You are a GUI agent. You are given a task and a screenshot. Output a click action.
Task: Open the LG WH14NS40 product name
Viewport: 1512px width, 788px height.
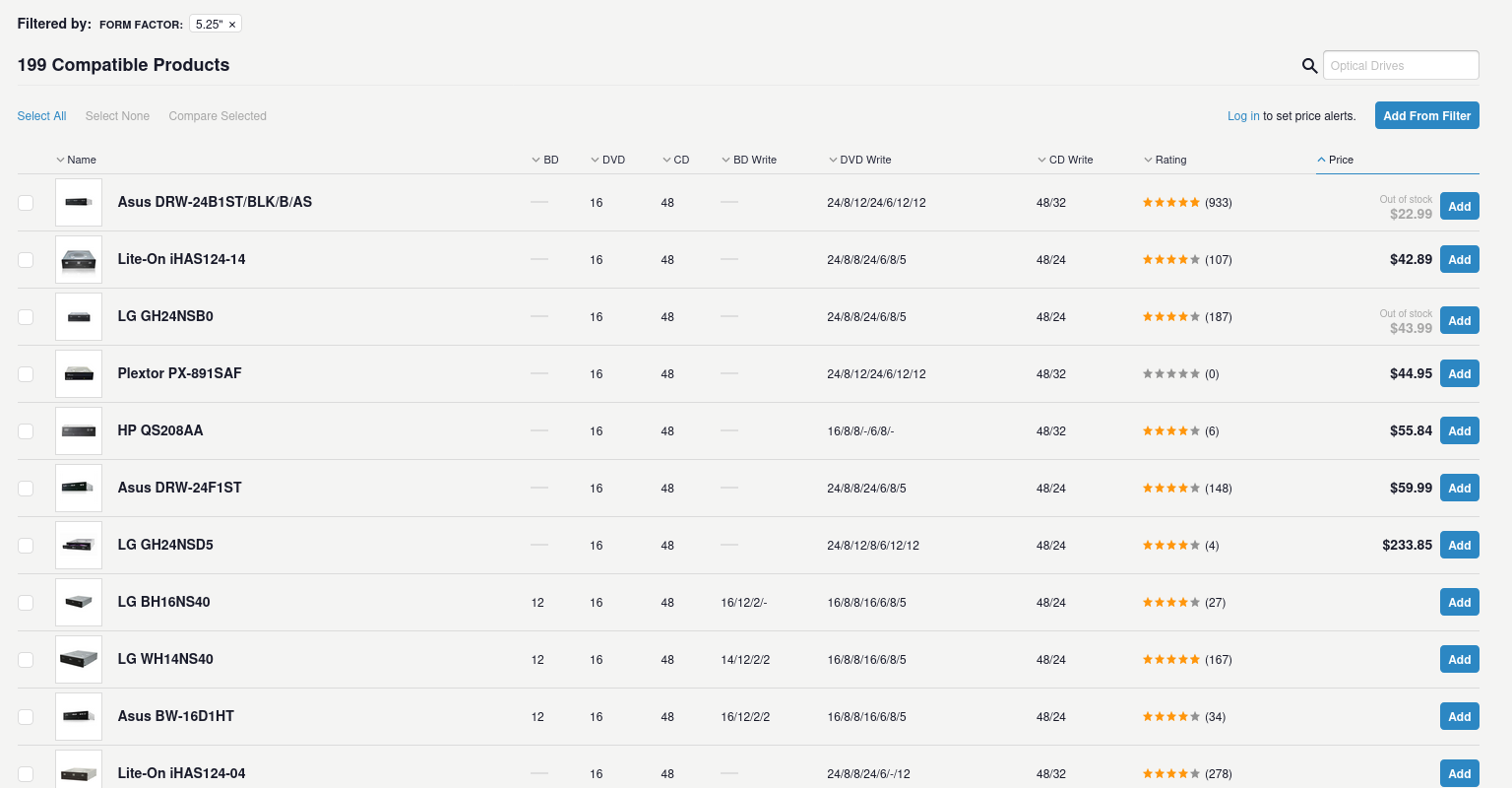pyautogui.click(x=165, y=659)
